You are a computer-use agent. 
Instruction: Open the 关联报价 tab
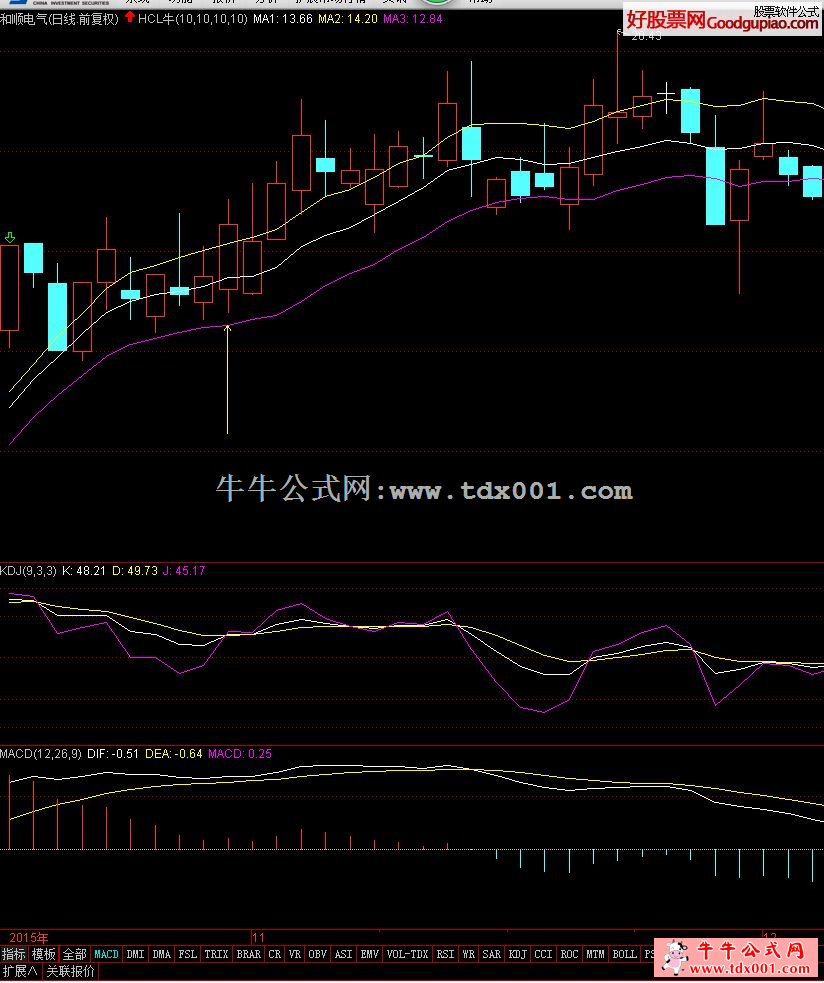pyautogui.click(x=70, y=971)
